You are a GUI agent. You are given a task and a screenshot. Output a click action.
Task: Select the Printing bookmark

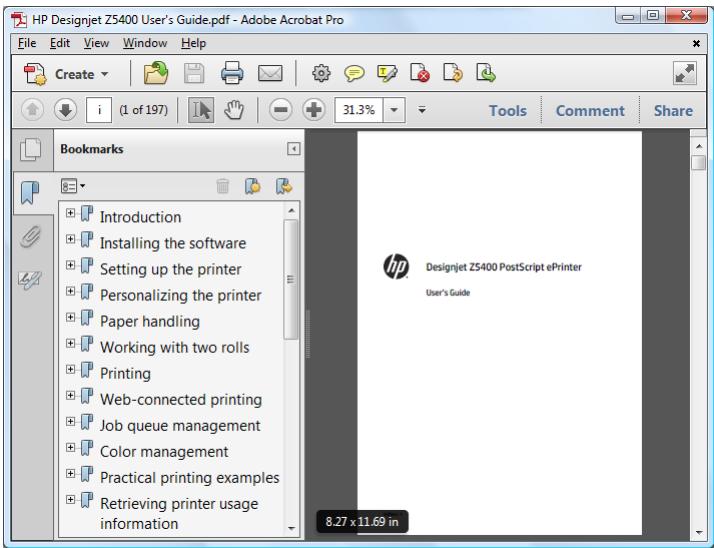click(x=125, y=374)
